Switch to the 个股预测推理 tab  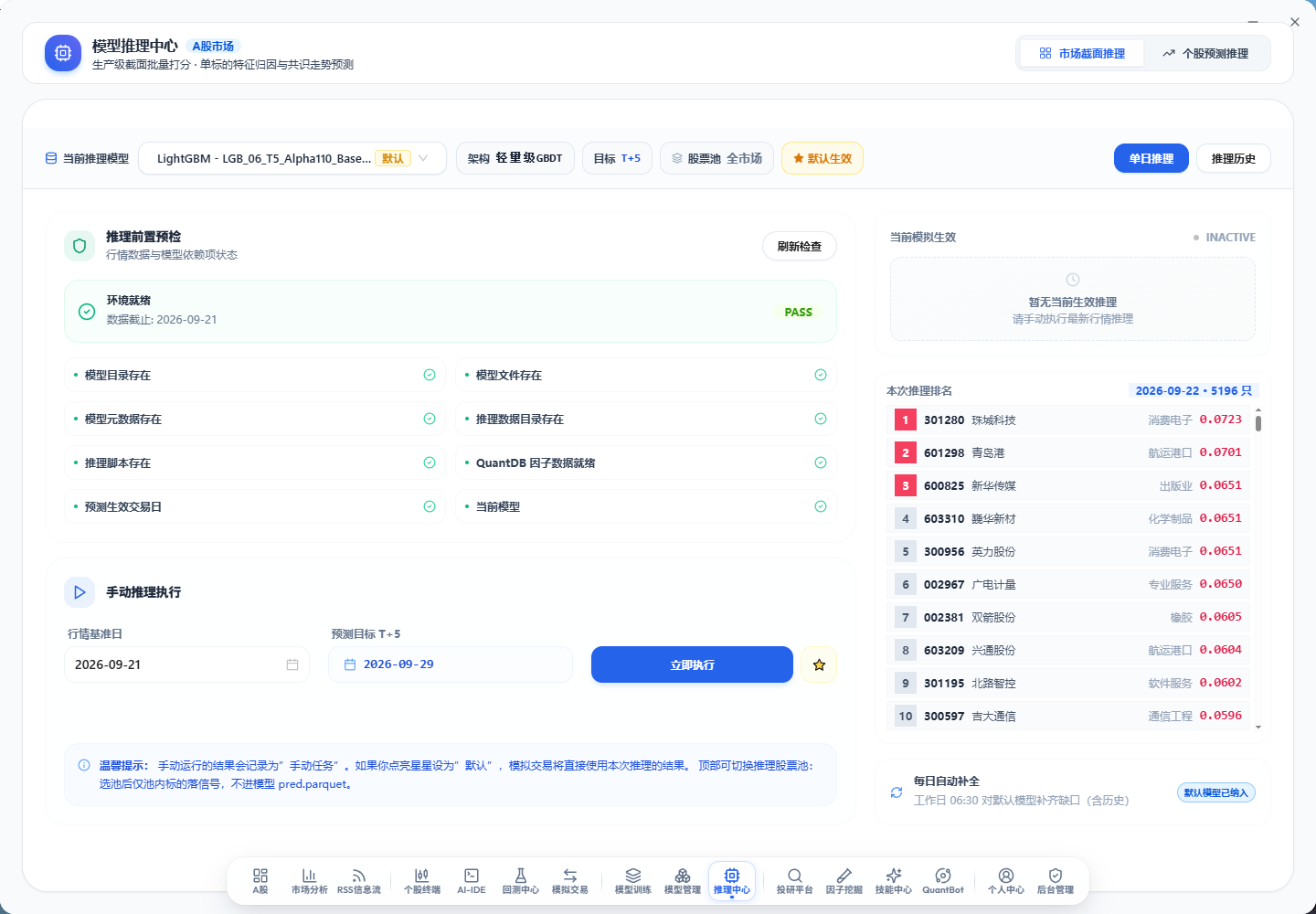(1205, 53)
